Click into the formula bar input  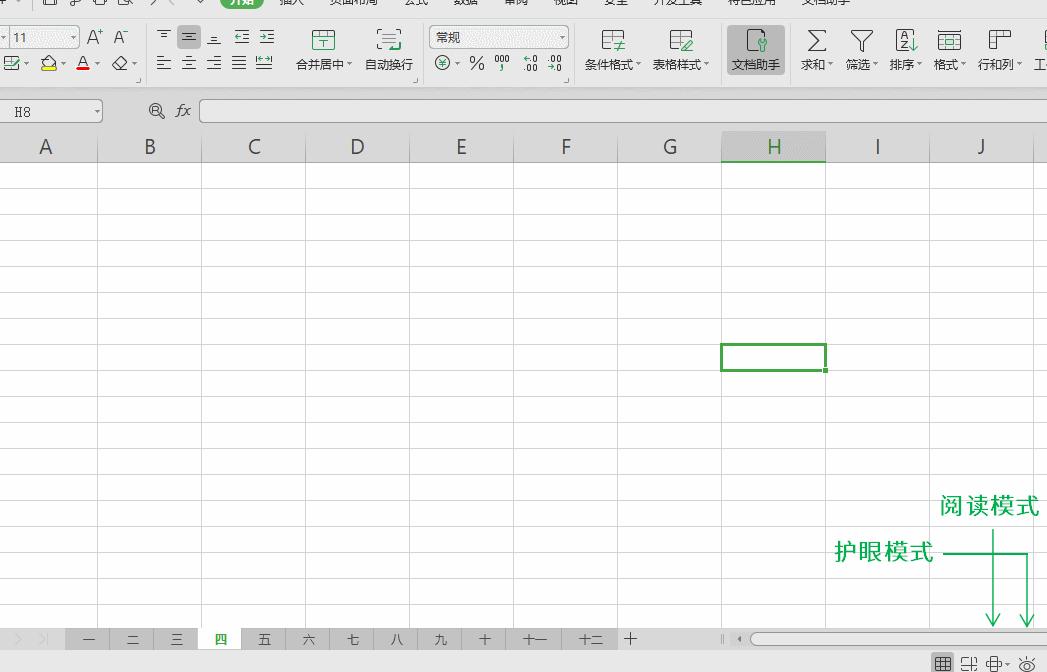623,111
